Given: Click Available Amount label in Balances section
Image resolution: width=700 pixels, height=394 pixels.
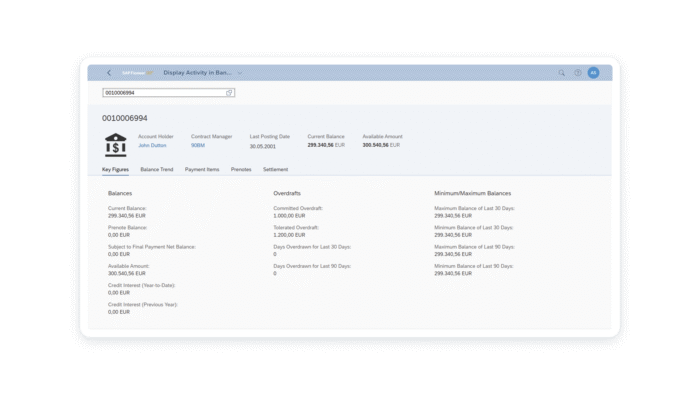Looking at the screenshot, I should (x=128, y=266).
